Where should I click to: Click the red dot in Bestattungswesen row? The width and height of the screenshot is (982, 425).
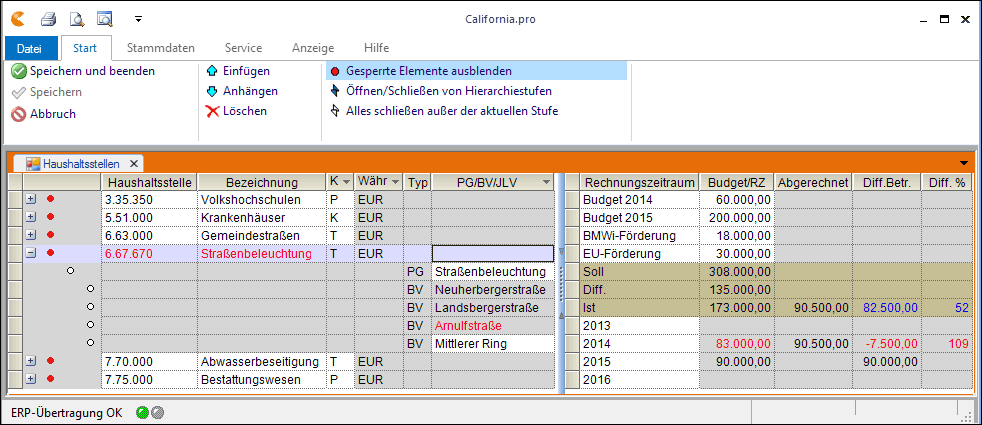click(x=51, y=379)
